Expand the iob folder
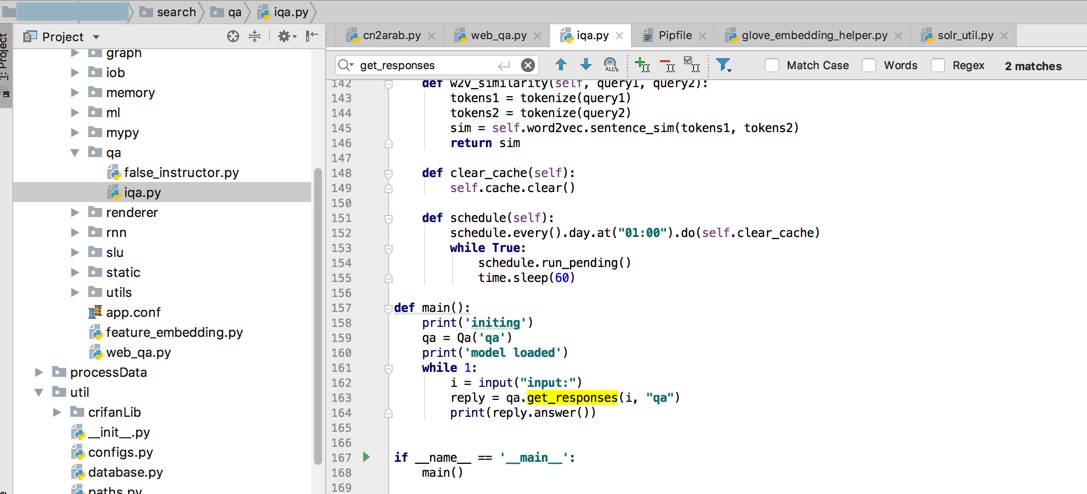This screenshot has height=494, width=1087. pos(76,72)
